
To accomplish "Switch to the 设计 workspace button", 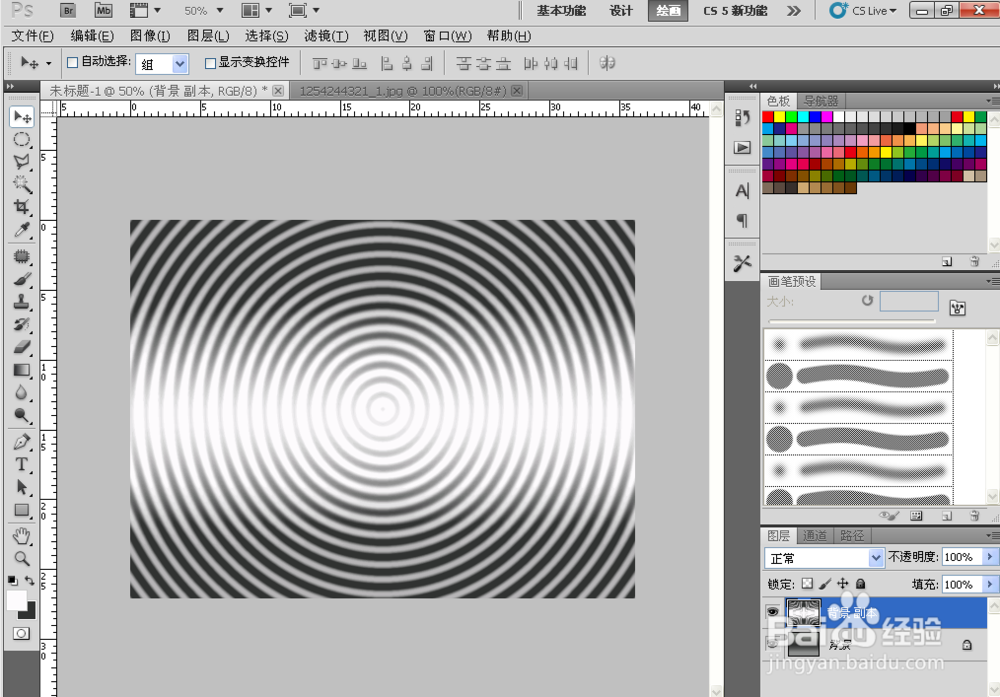I will (621, 11).
